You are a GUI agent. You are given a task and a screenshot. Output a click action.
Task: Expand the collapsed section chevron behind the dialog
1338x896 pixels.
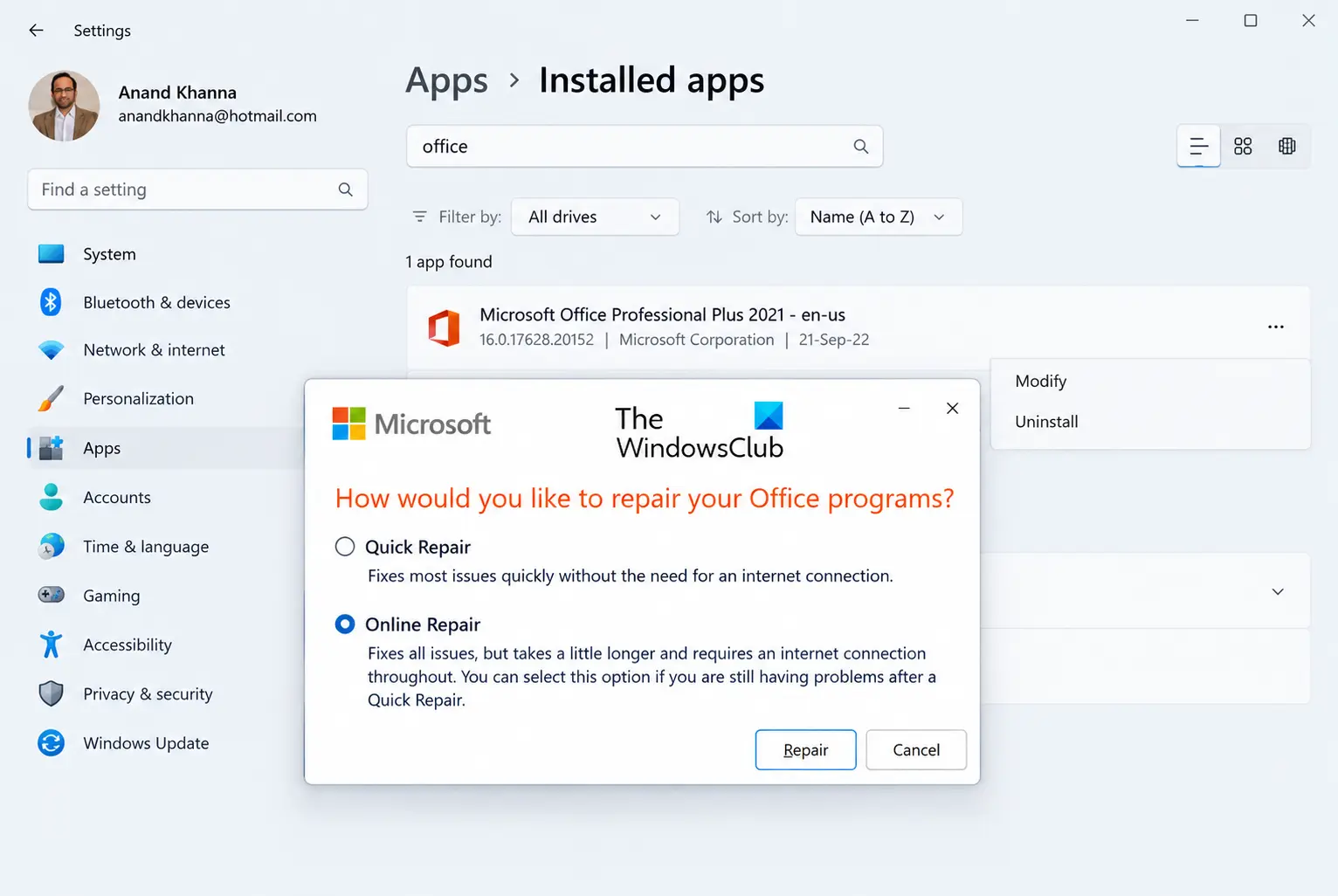[x=1278, y=591]
